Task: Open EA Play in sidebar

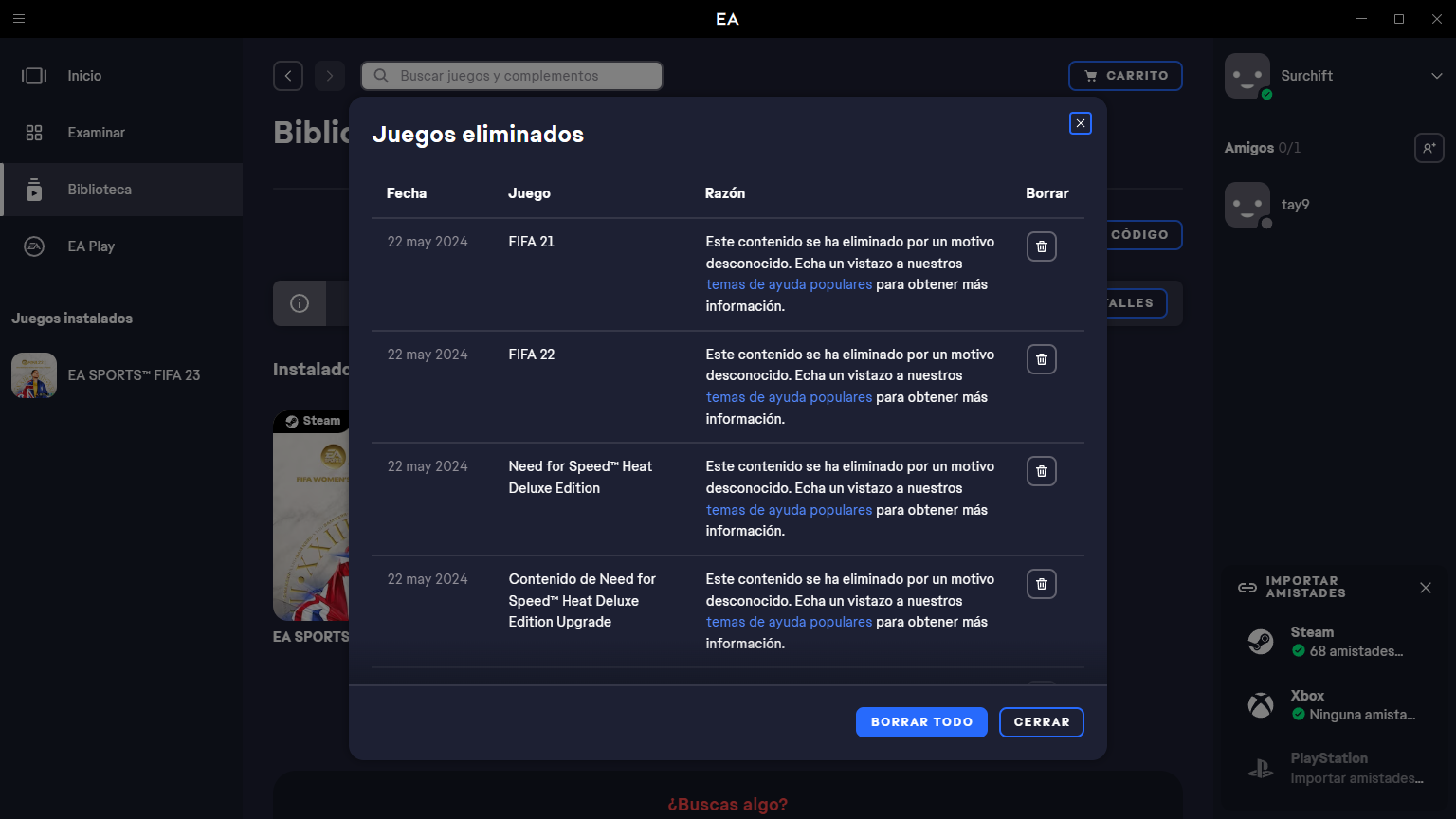Action: point(121,246)
